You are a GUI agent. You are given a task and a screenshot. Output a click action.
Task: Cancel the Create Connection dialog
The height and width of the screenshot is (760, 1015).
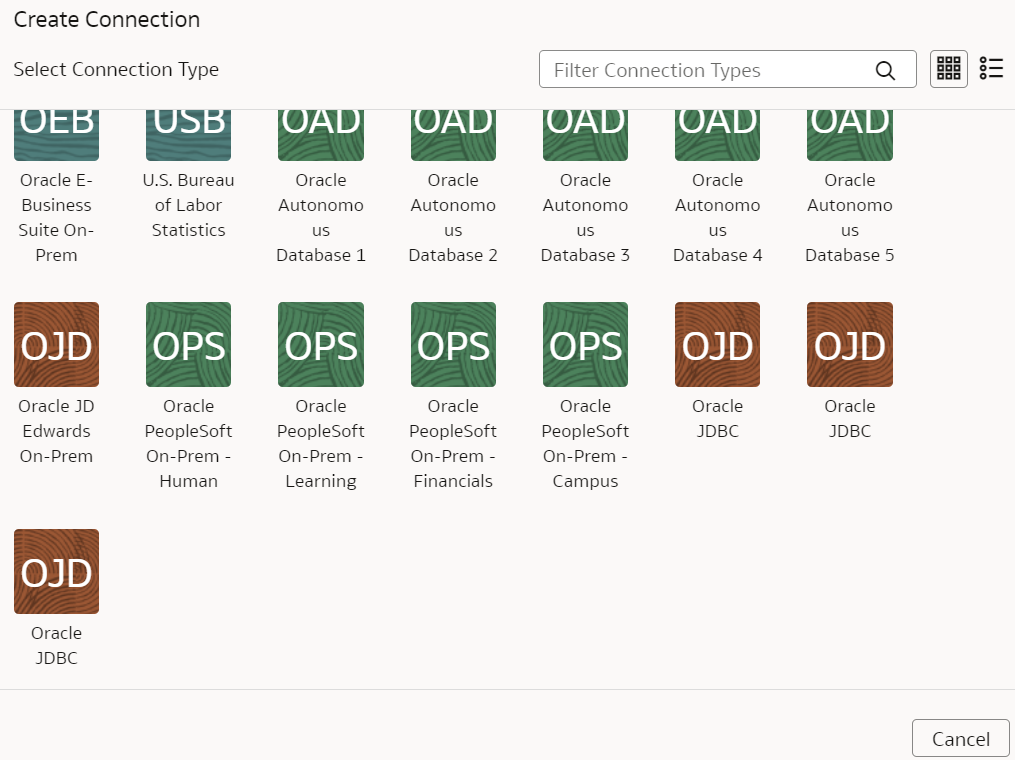click(x=960, y=738)
